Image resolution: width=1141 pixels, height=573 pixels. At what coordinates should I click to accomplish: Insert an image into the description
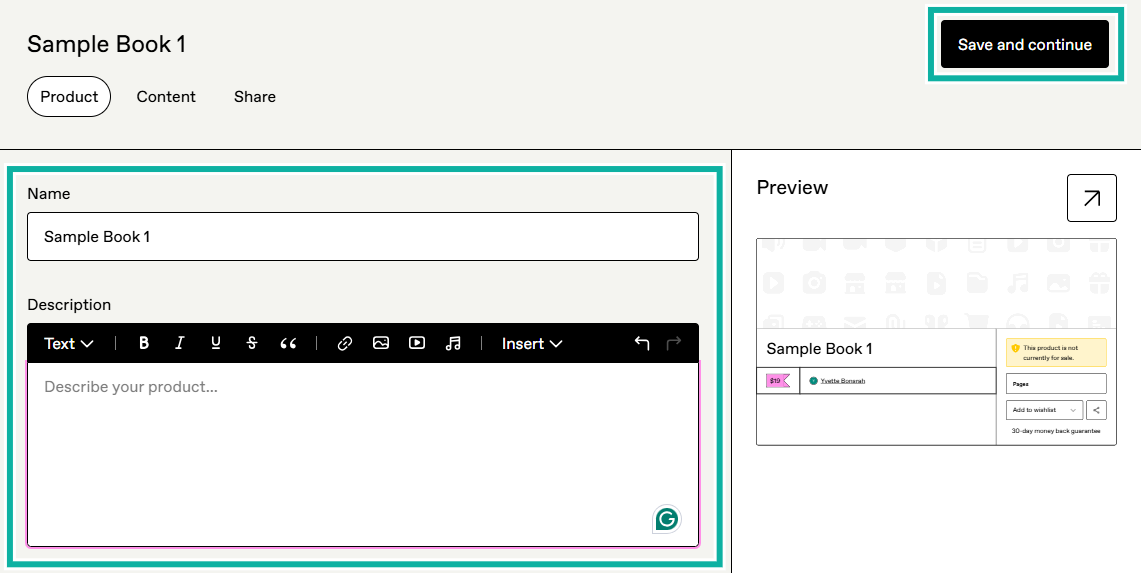[x=381, y=343]
